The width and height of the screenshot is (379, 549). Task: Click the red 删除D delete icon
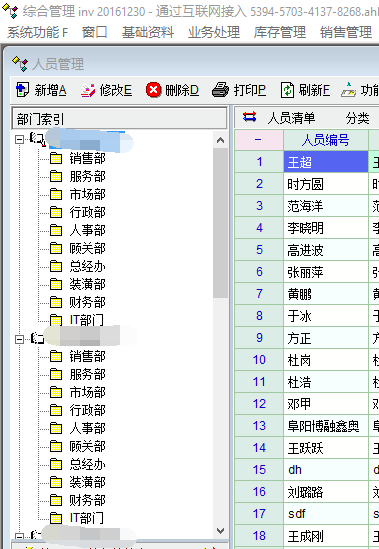pyautogui.click(x=153, y=90)
